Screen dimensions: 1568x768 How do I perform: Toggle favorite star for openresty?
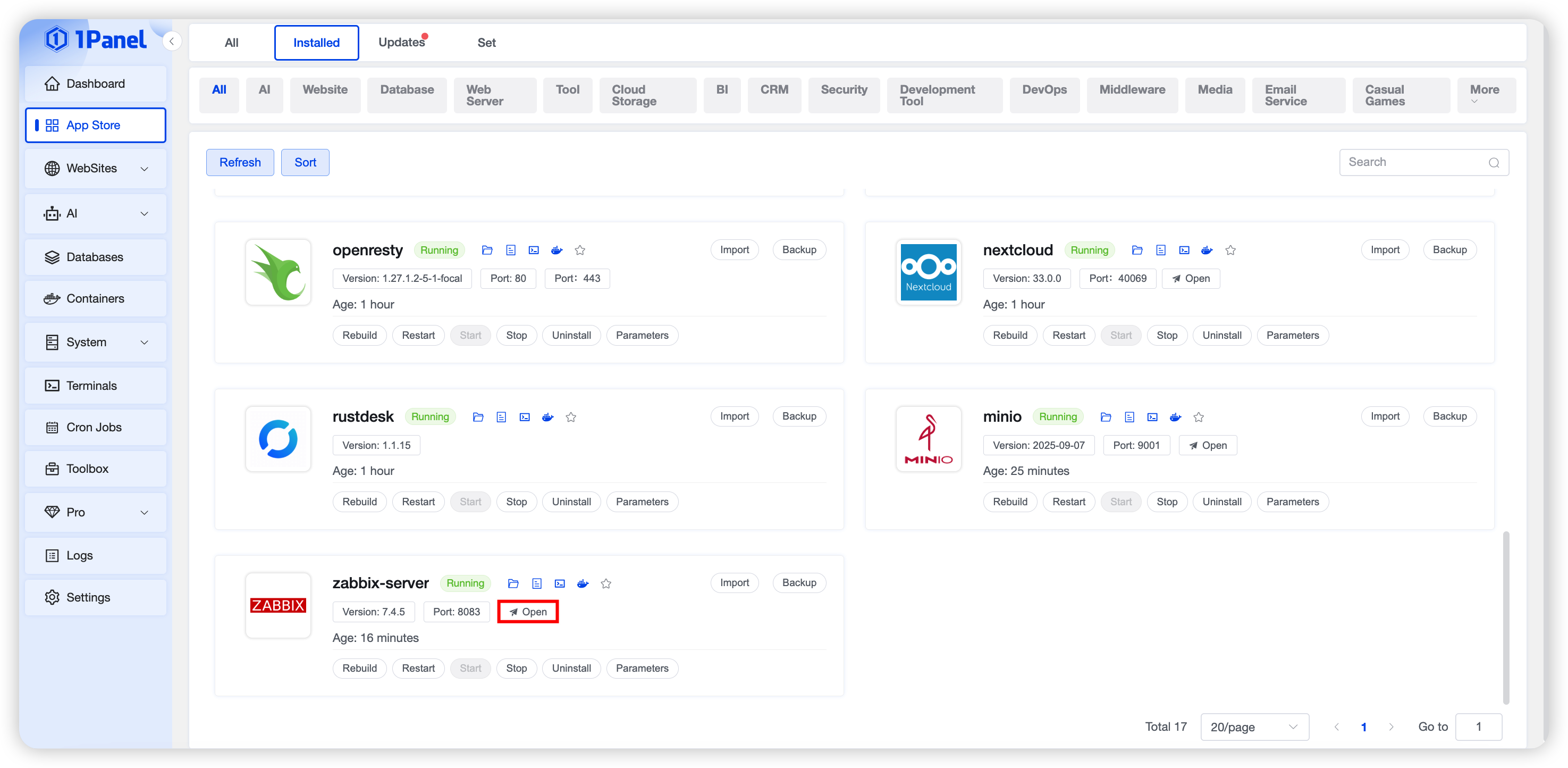(580, 251)
